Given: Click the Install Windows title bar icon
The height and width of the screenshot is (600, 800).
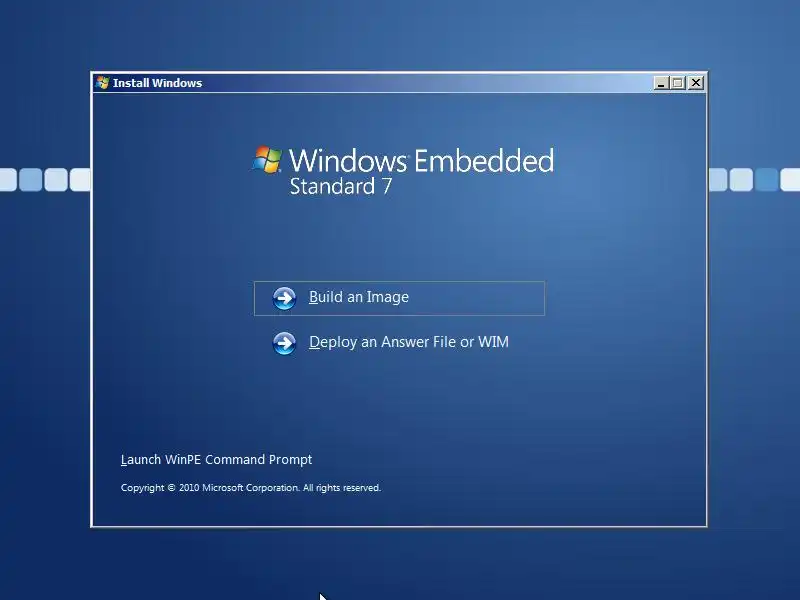Looking at the screenshot, I should point(103,83).
